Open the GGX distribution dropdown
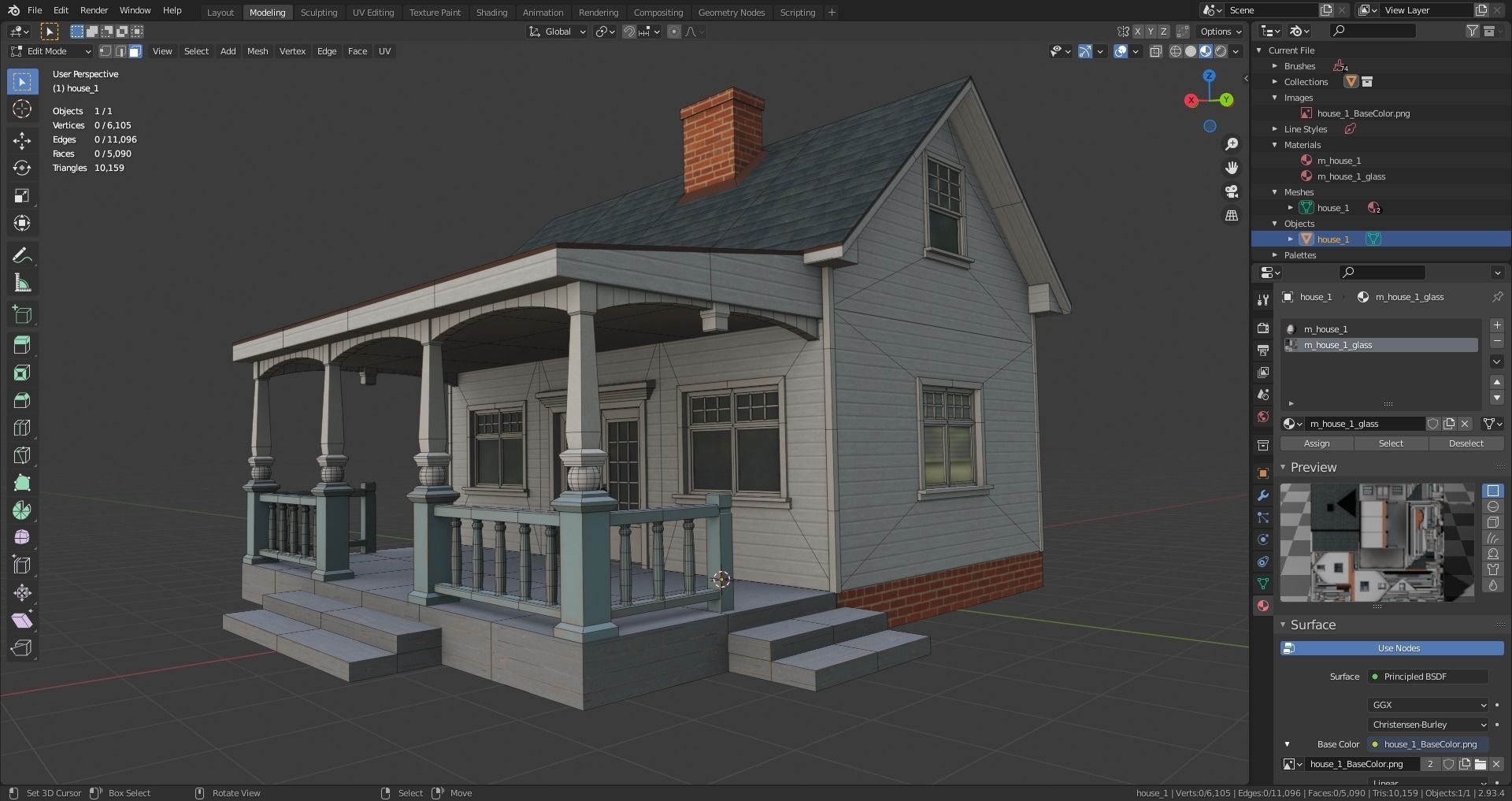Viewport: 1512px width, 801px height. (1429, 705)
